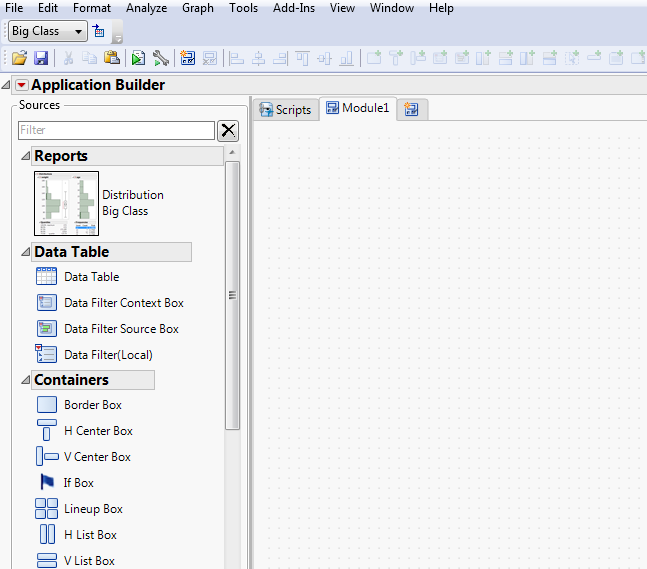
Task: Open the Analyze menu
Action: [x=146, y=8]
